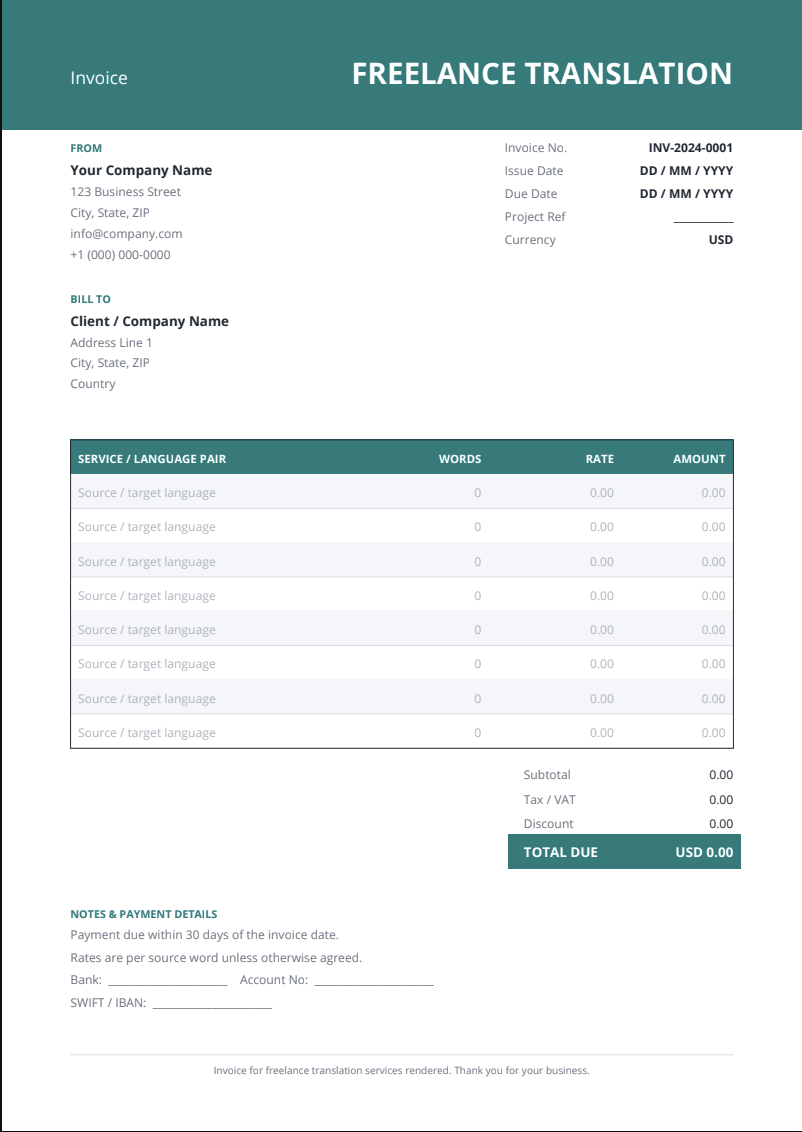Screen dimensions: 802x1132
Task: Click the Subtotal 0.00 value
Action: point(720,775)
